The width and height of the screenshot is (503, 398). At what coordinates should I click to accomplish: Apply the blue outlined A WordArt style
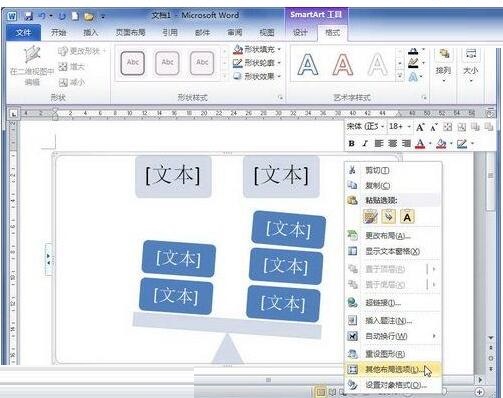[x=308, y=64]
